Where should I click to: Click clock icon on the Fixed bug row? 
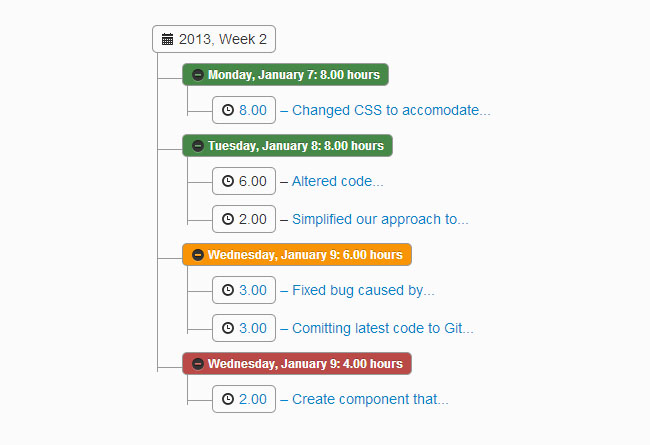pos(228,291)
